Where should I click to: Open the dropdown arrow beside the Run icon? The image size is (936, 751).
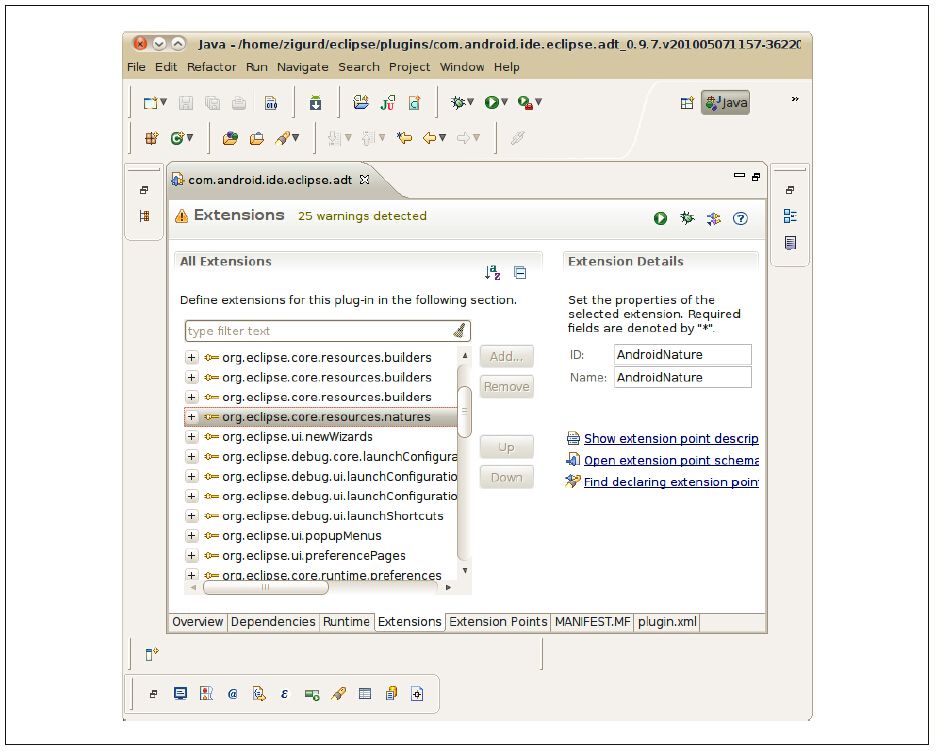(x=504, y=102)
